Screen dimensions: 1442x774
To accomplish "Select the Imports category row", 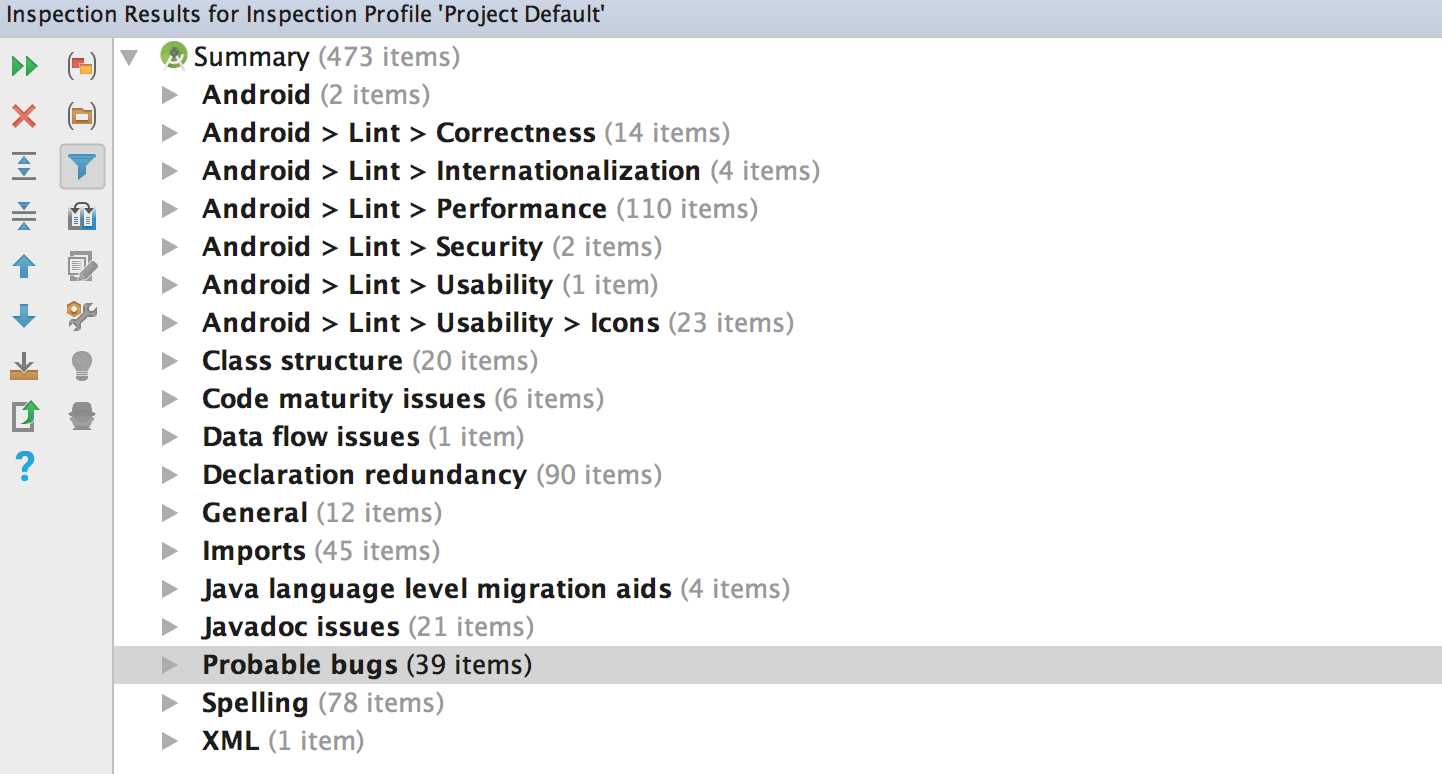I will [254, 551].
